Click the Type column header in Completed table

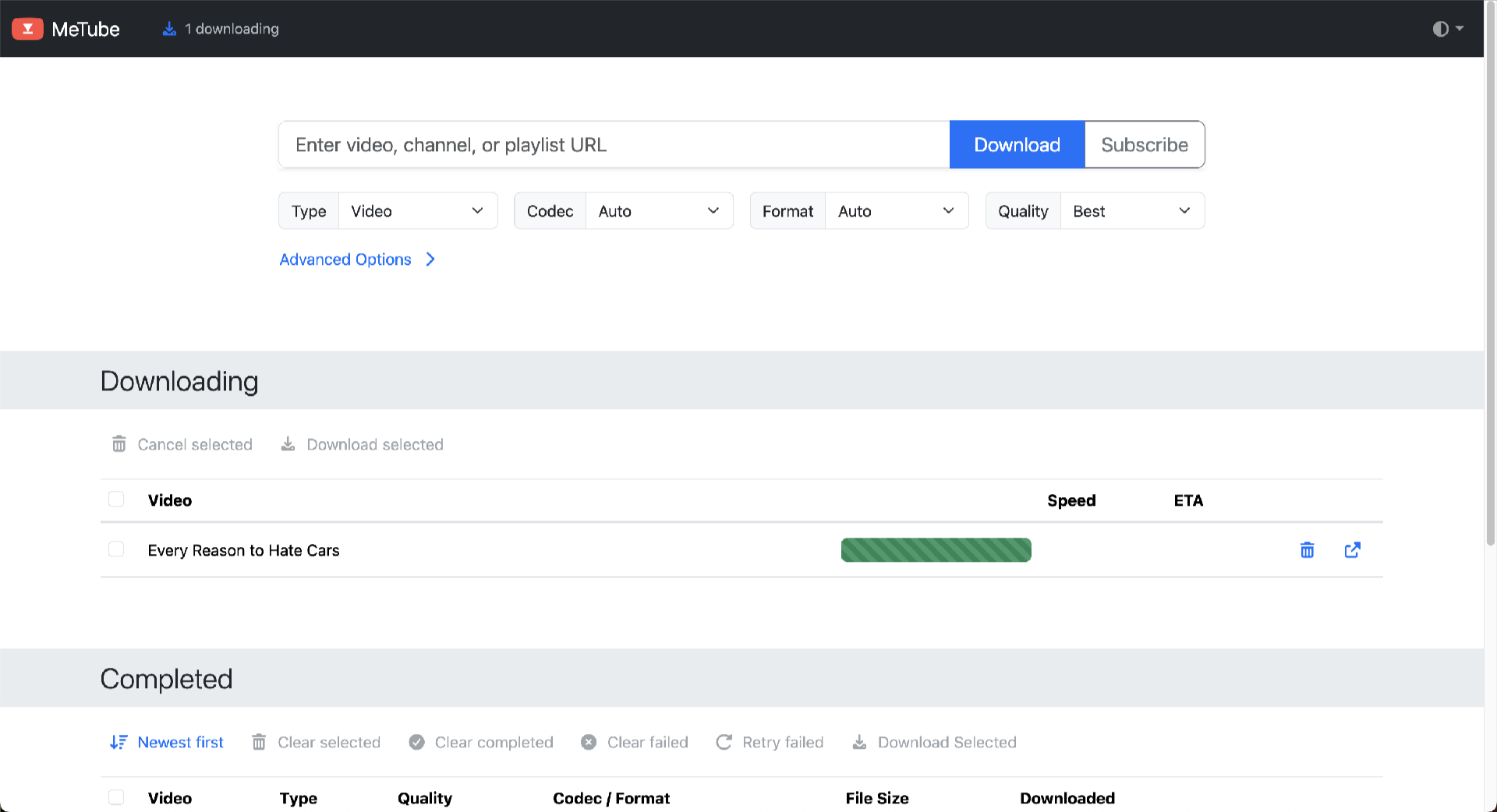299,798
